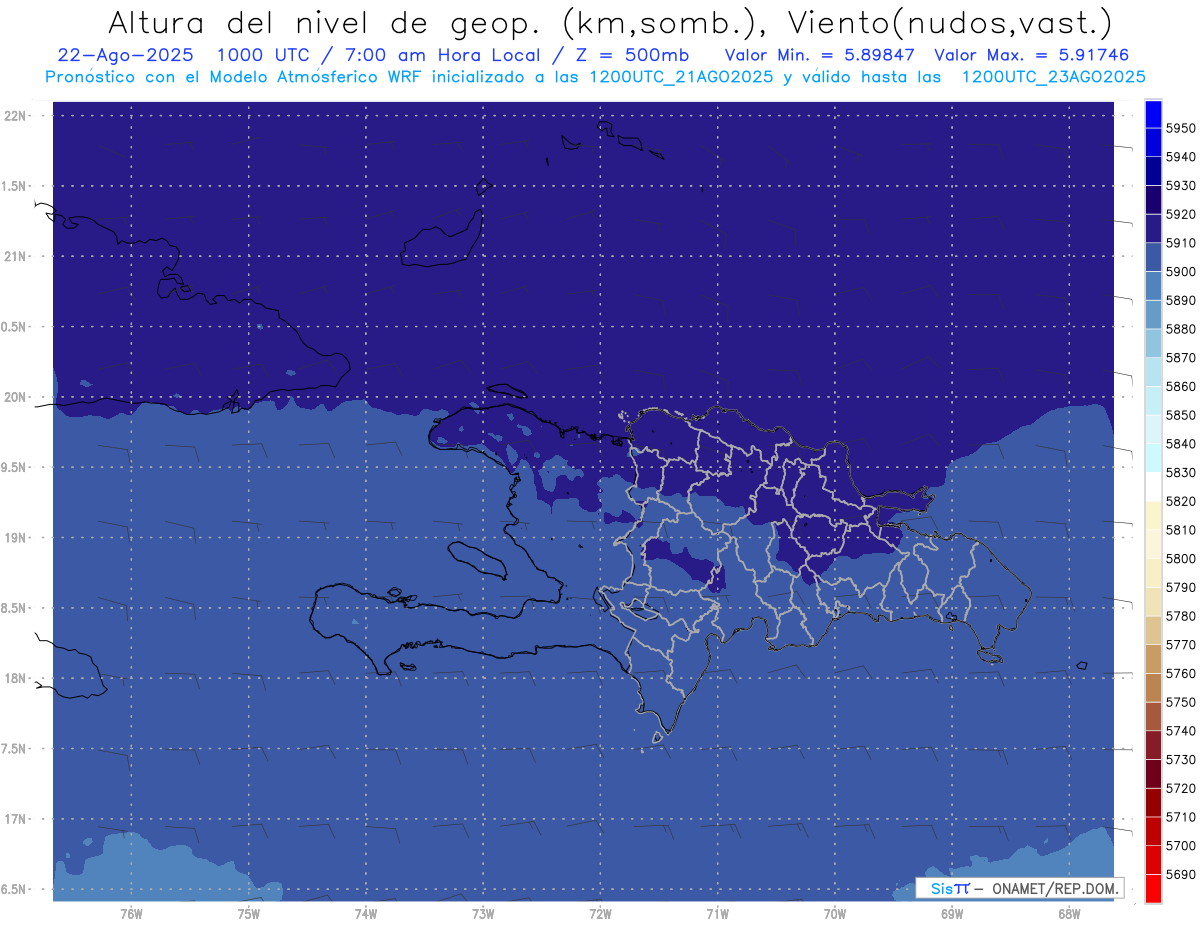Viewport: 1200px width, 927px height.
Task: Click the longitude label 68W
Action: tap(1069, 913)
